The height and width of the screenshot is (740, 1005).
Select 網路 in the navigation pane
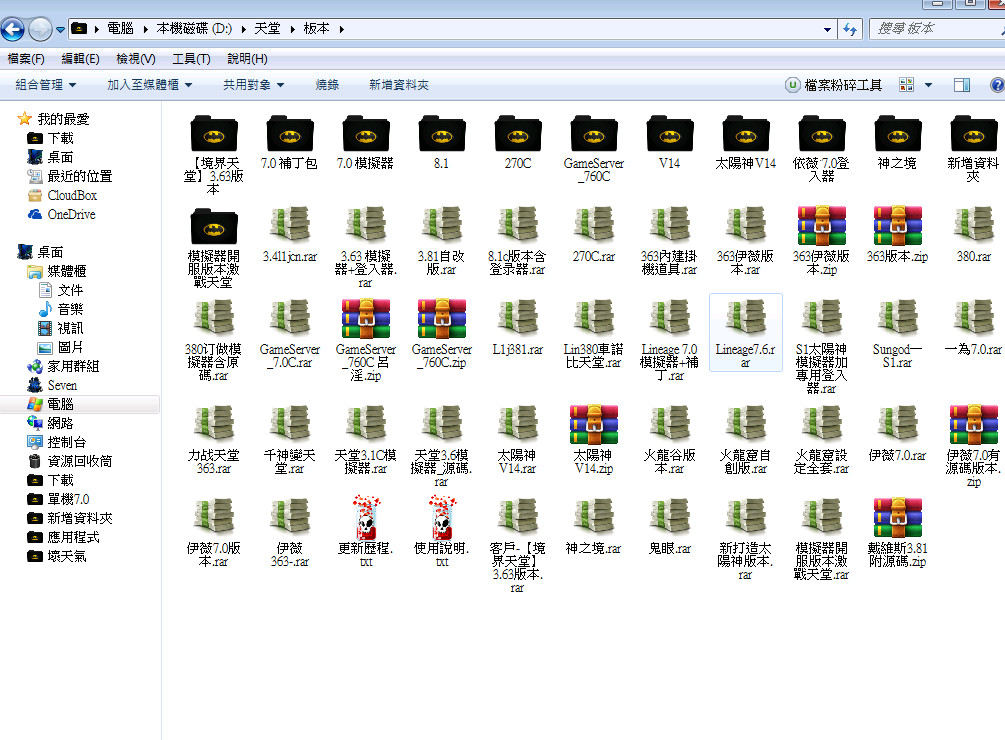(x=60, y=423)
